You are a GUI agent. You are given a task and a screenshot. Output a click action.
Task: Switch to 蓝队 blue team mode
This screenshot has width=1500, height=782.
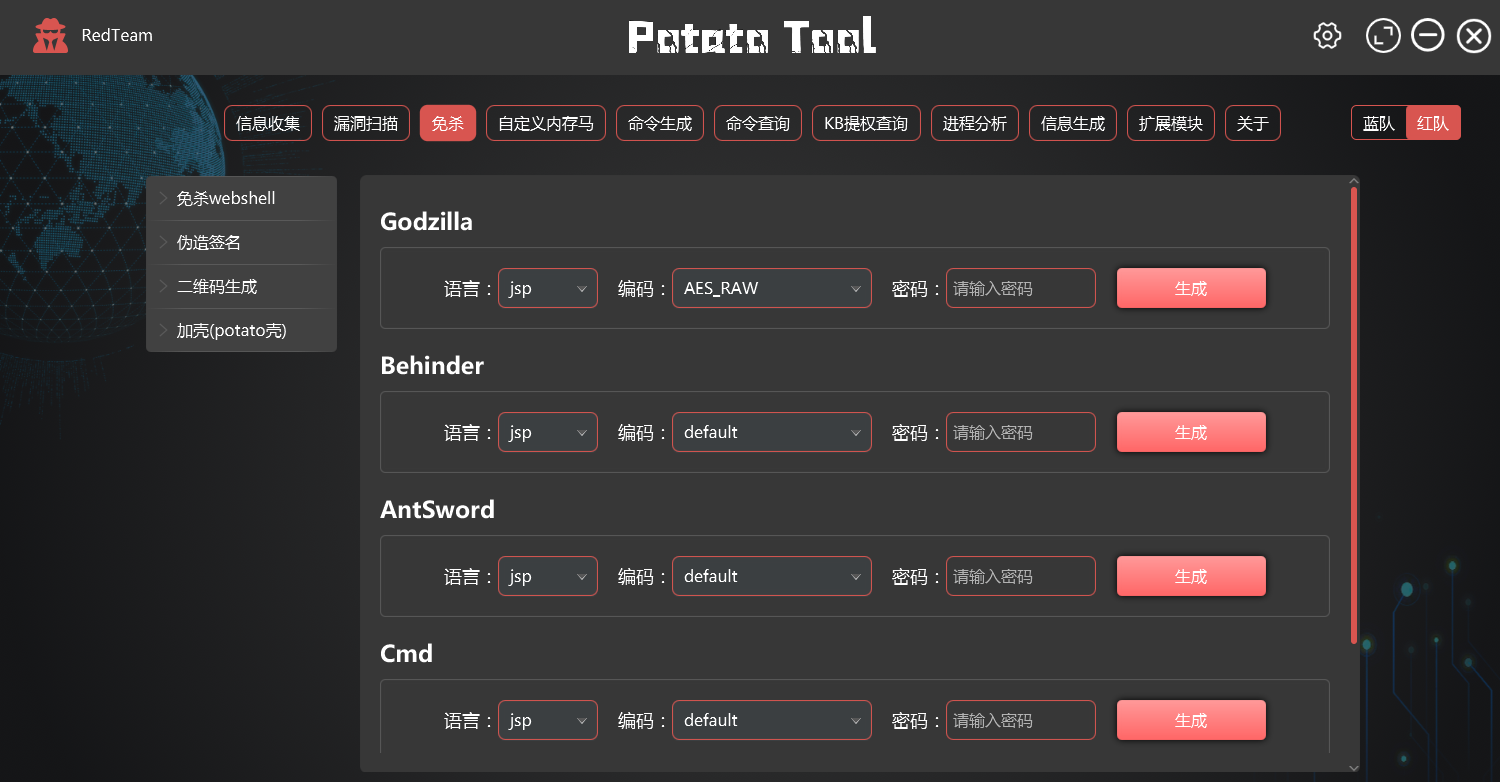tap(1379, 123)
